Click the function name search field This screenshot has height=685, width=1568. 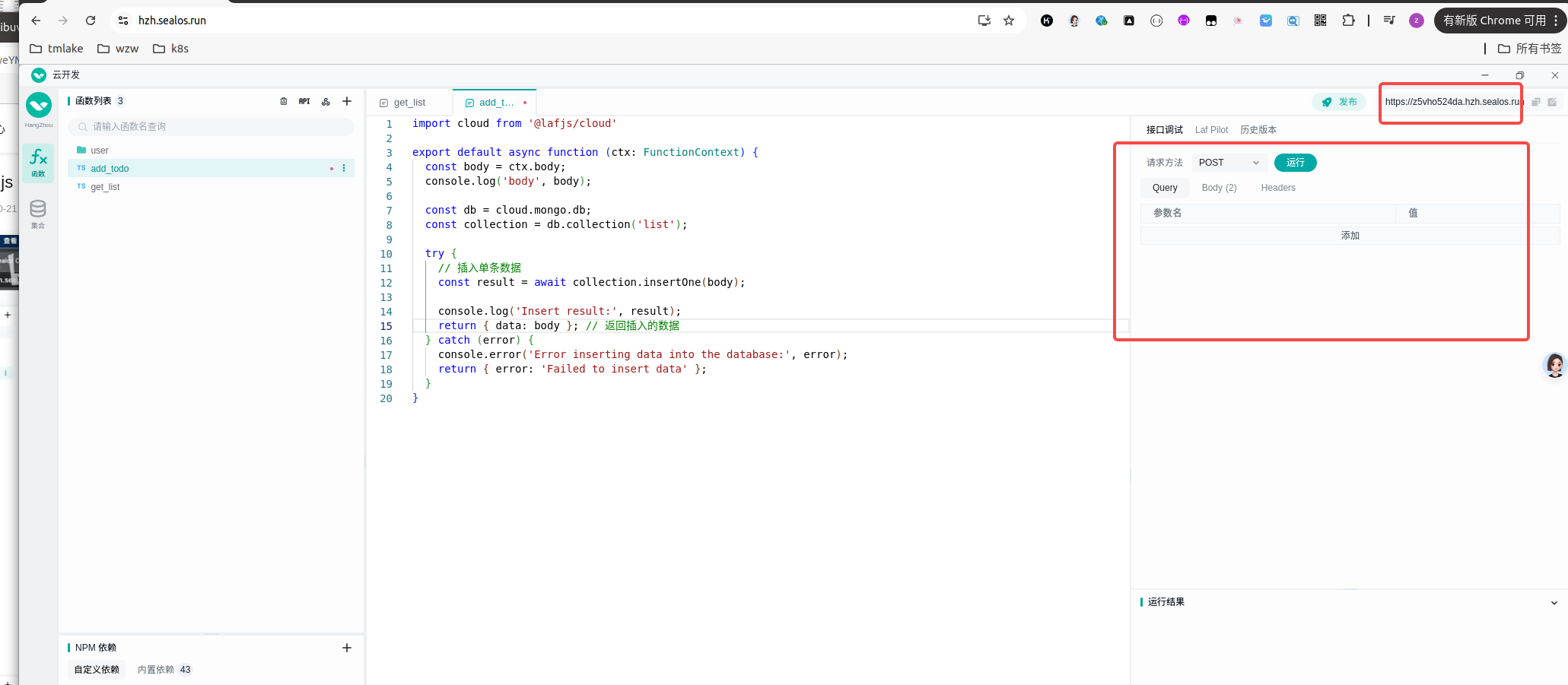213,127
